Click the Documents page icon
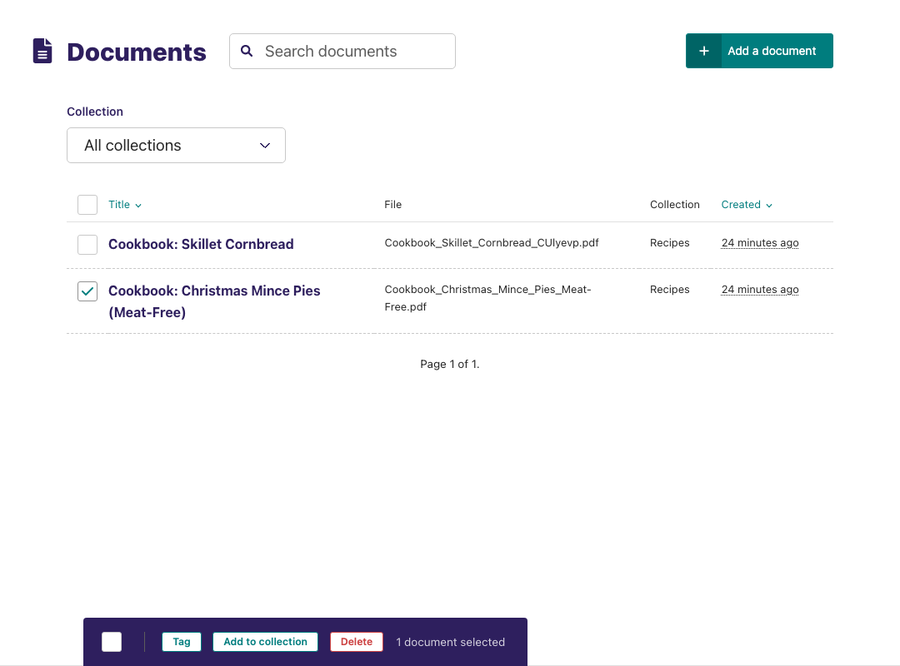 [41, 49]
